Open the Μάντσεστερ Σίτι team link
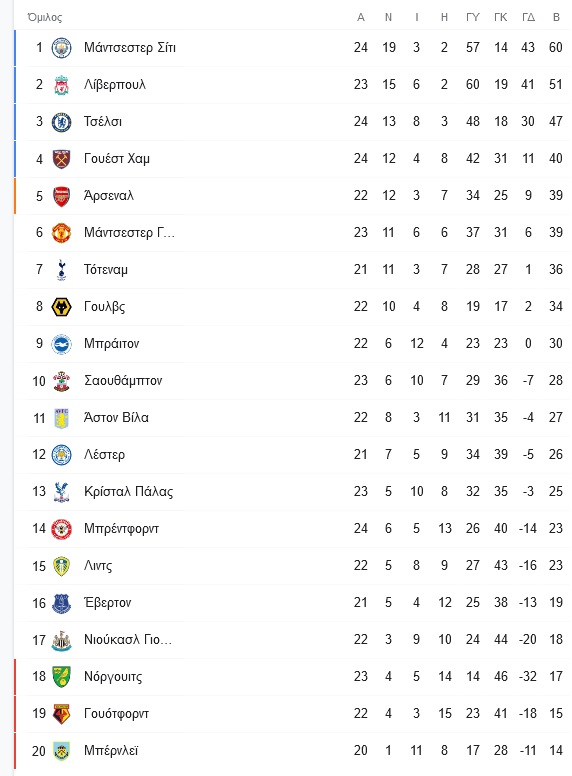The image size is (572, 776). pyautogui.click(x=130, y=48)
